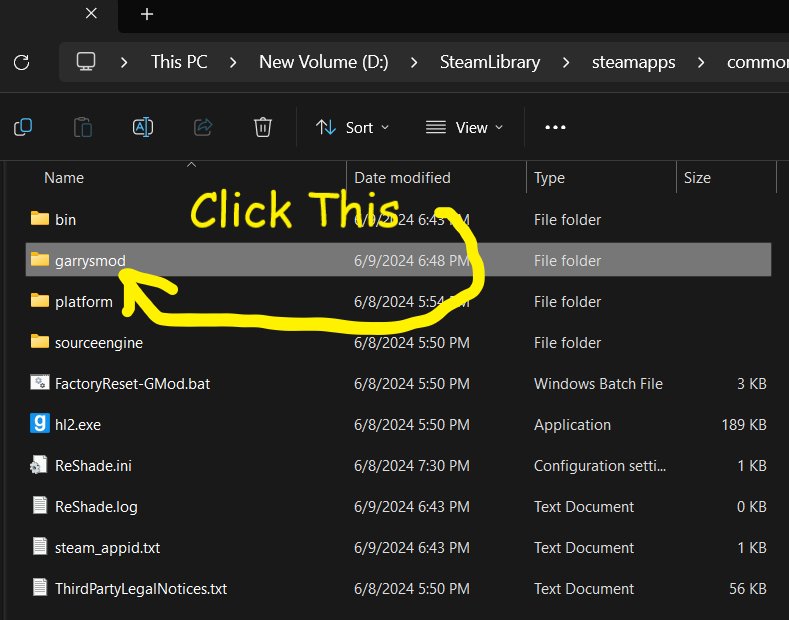Sort by the Date modified column header
This screenshot has width=789, height=620.
(x=402, y=178)
